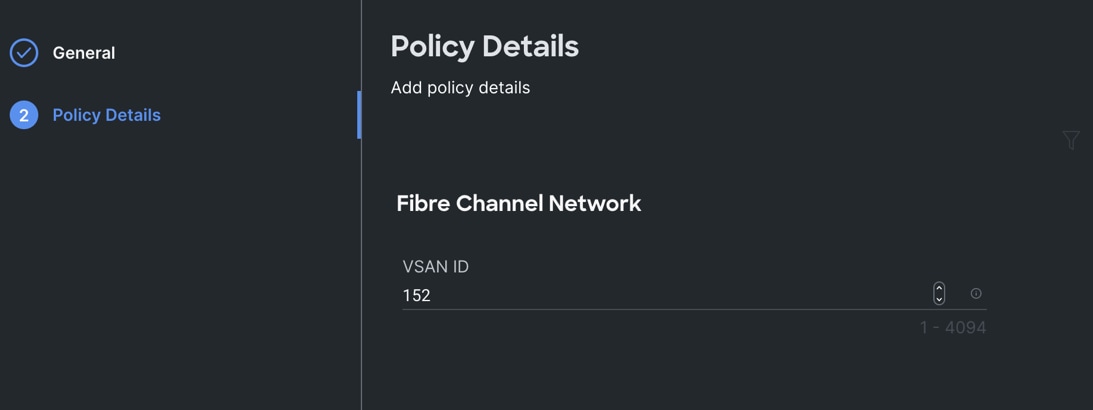This screenshot has width=1093, height=410.
Task: Click the blue active step indicator bar
Action: (359, 115)
